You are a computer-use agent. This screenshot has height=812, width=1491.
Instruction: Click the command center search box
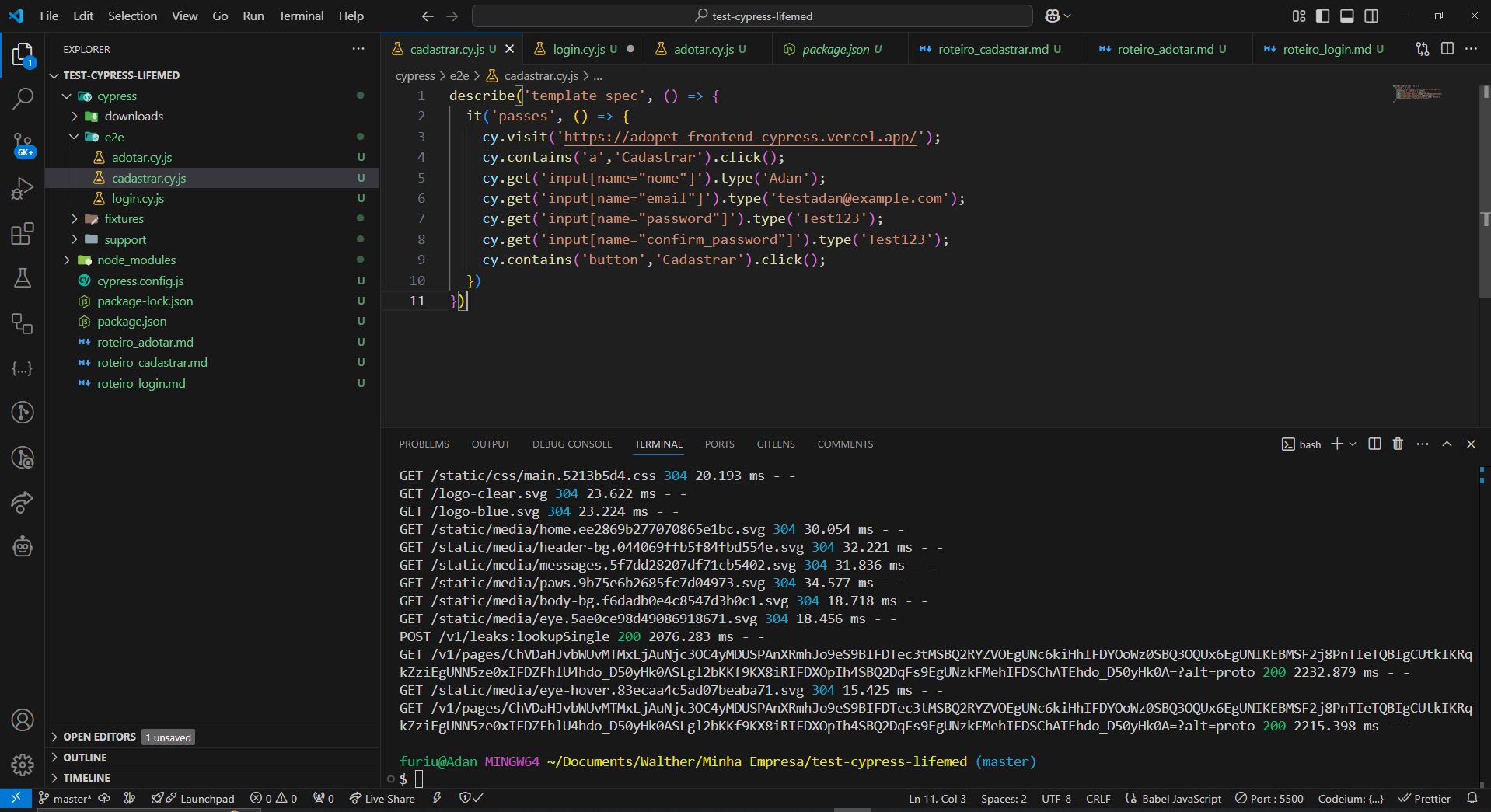(x=752, y=16)
